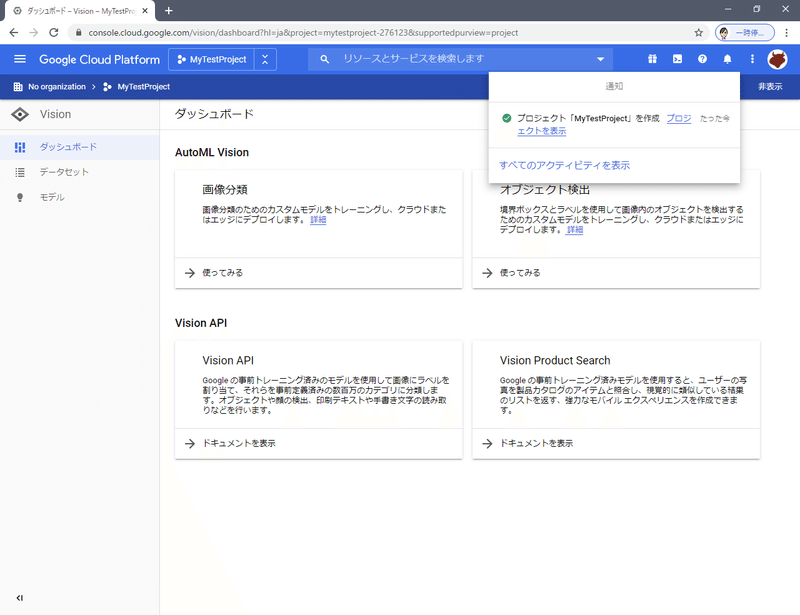Open the three-dot settings menu in header
This screenshot has height=615, width=800.
[752, 59]
